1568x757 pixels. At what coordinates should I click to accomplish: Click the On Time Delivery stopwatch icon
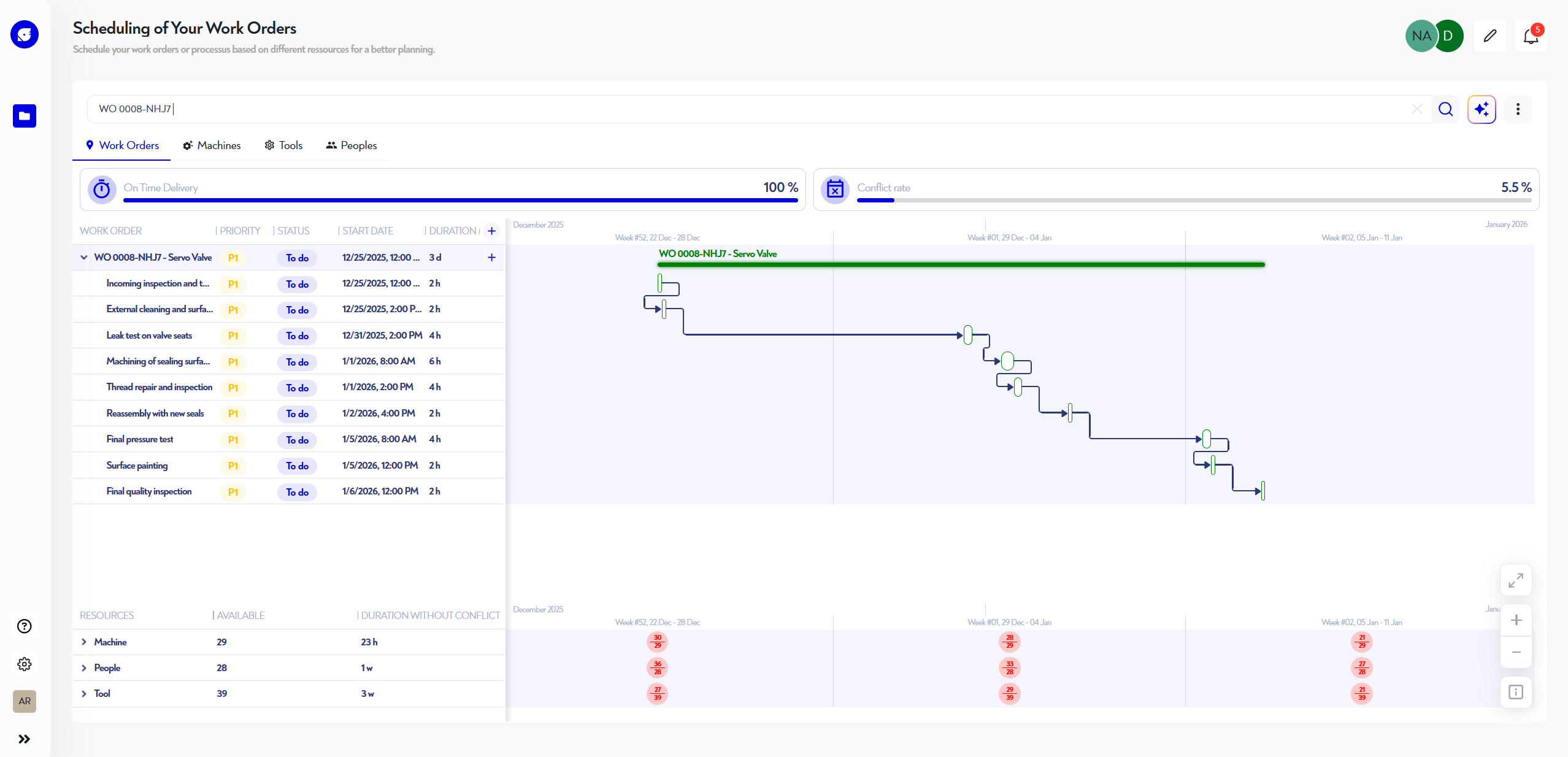coord(102,189)
